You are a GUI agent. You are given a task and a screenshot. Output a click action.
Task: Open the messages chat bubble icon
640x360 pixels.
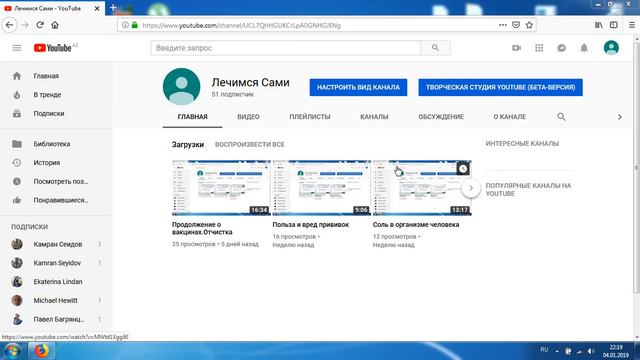(x=562, y=48)
